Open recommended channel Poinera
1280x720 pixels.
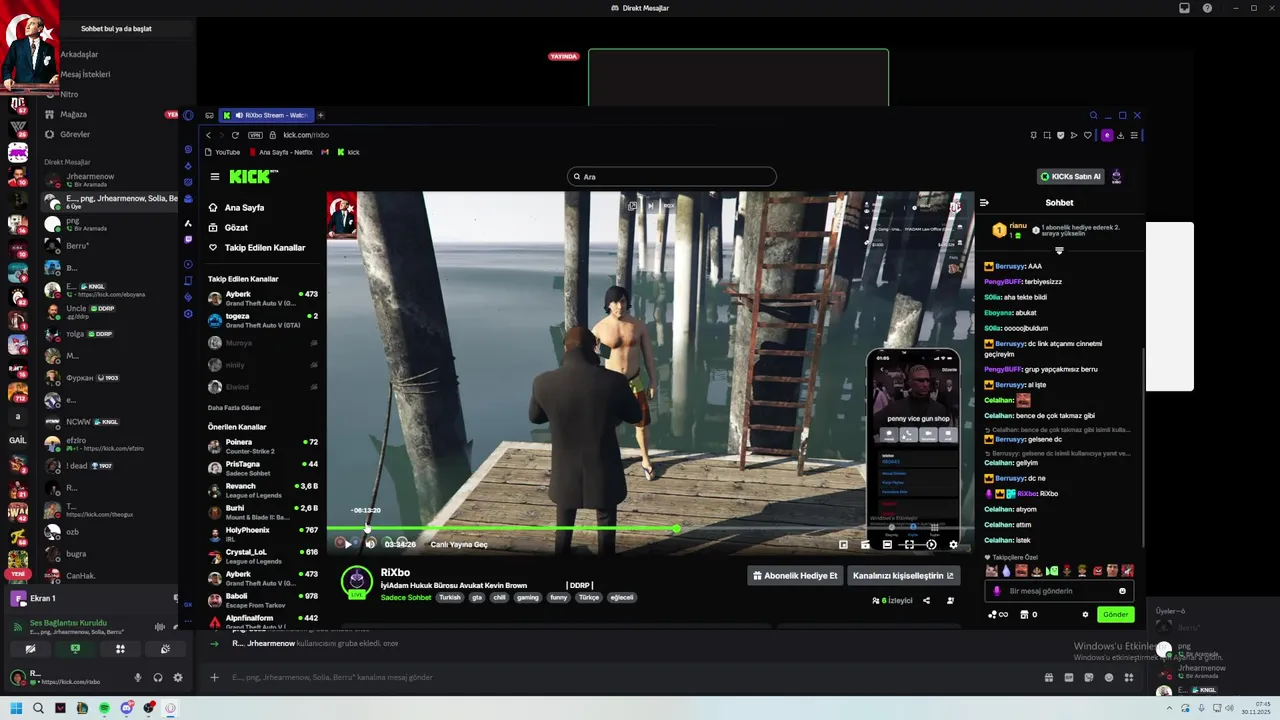click(x=263, y=446)
